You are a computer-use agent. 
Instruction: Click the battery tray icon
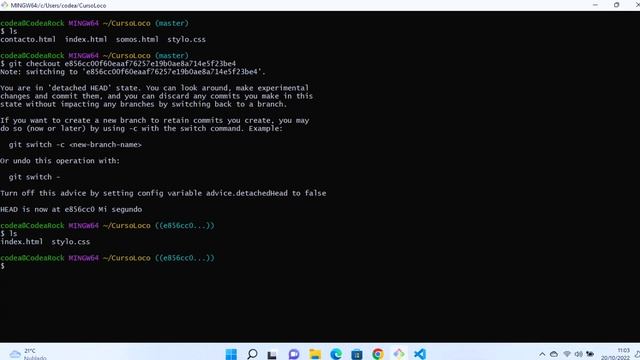[590, 354]
